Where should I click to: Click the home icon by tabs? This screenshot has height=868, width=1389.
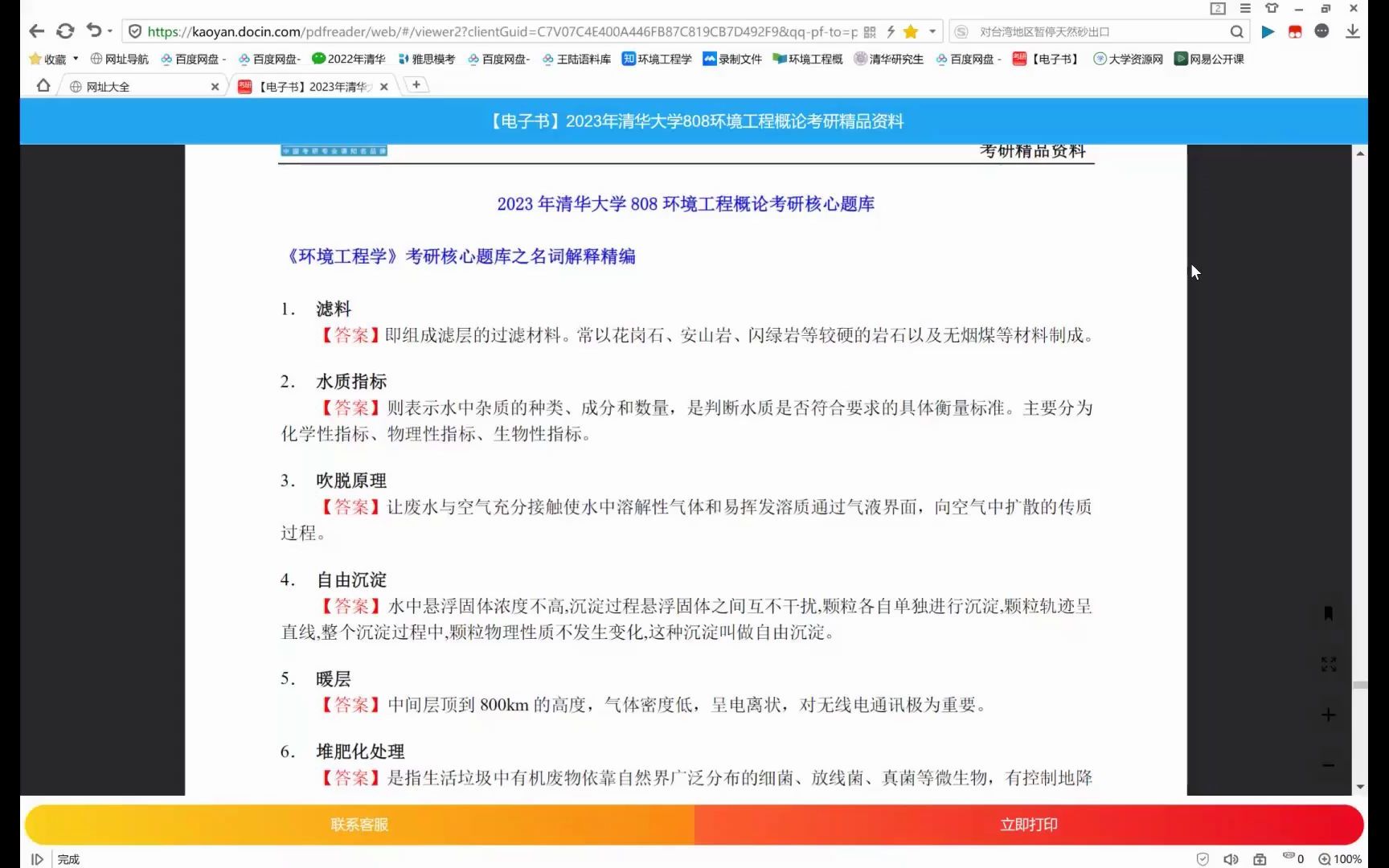coord(43,85)
